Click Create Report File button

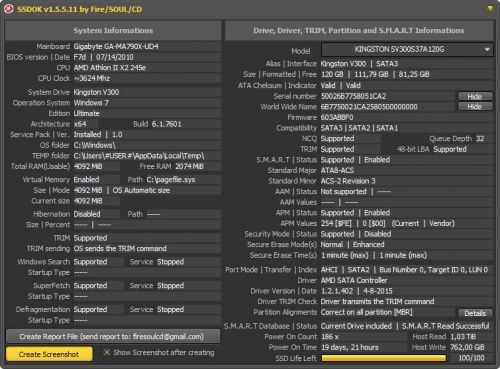113,336
